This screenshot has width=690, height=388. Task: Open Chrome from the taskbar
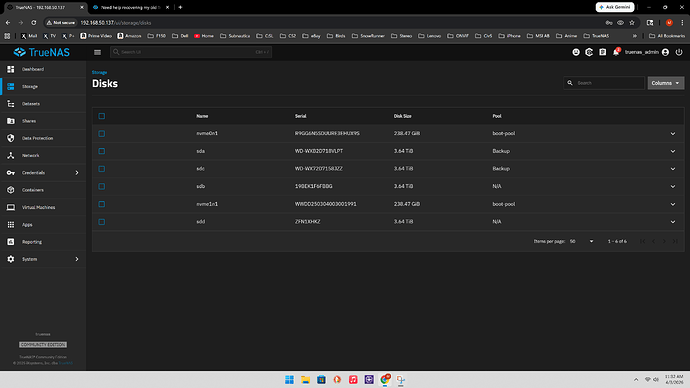(385, 380)
